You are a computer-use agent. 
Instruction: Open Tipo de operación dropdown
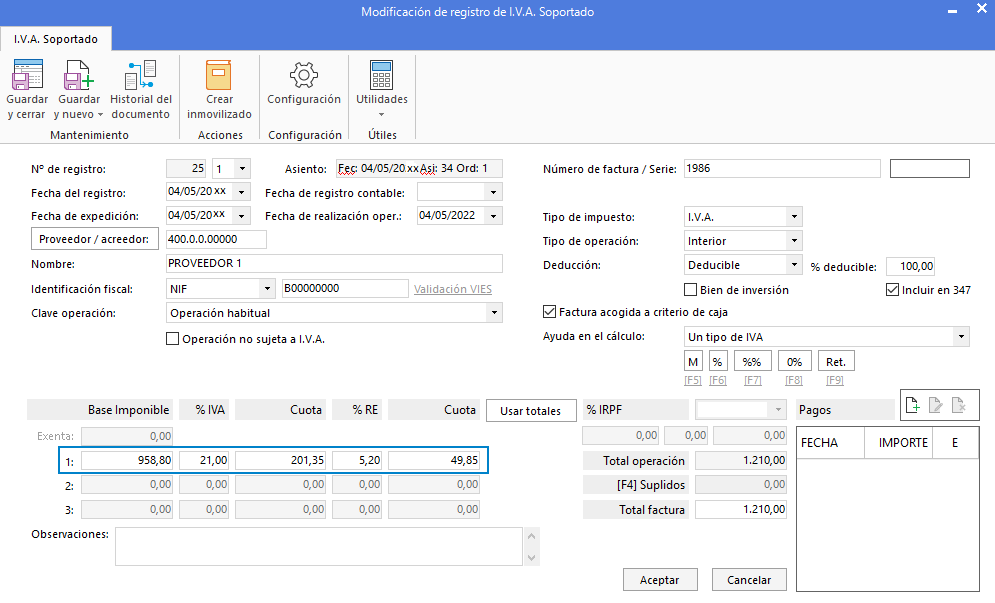pos(794,241)
